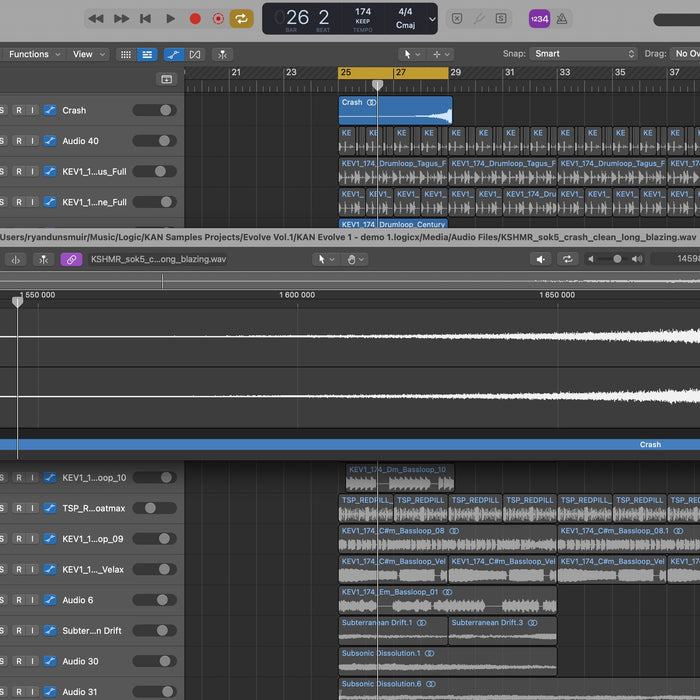700x700 pixels.
Task: Toggle the Show Automation button
Action: pyautogui.click(x=174, y=54)
